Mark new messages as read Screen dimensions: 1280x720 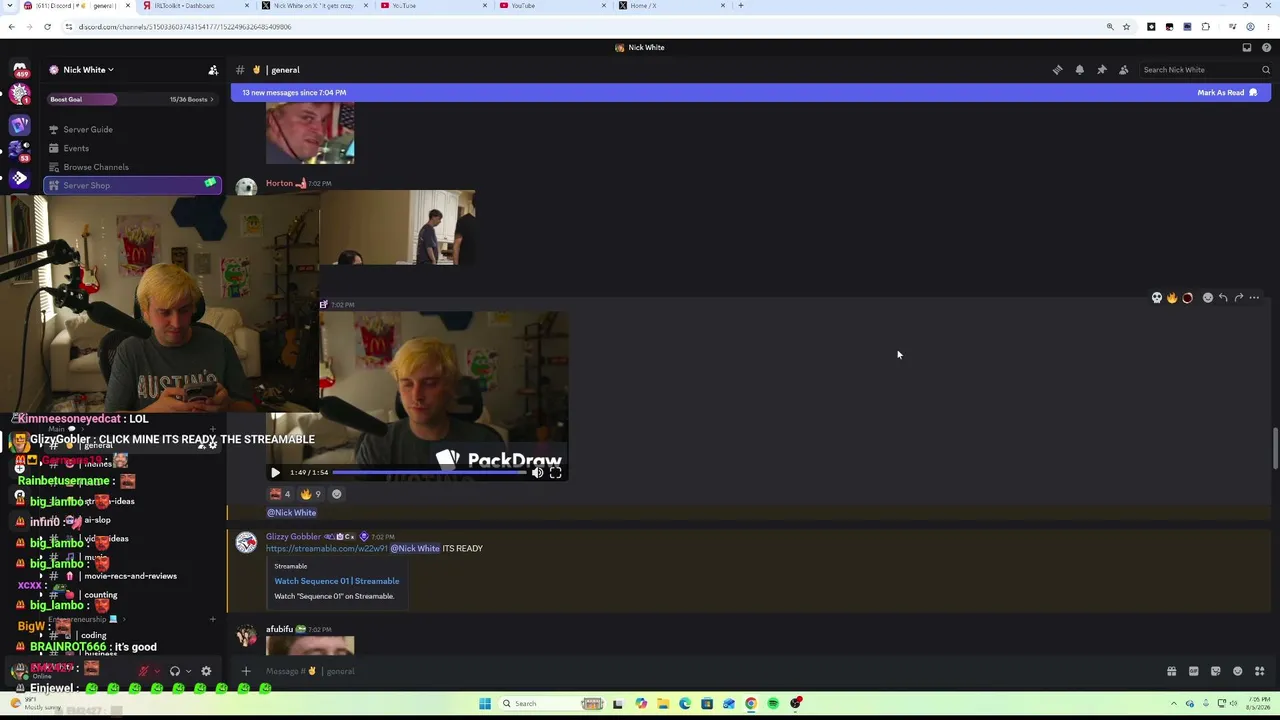pyautogui.click(x=1227, y=93)
